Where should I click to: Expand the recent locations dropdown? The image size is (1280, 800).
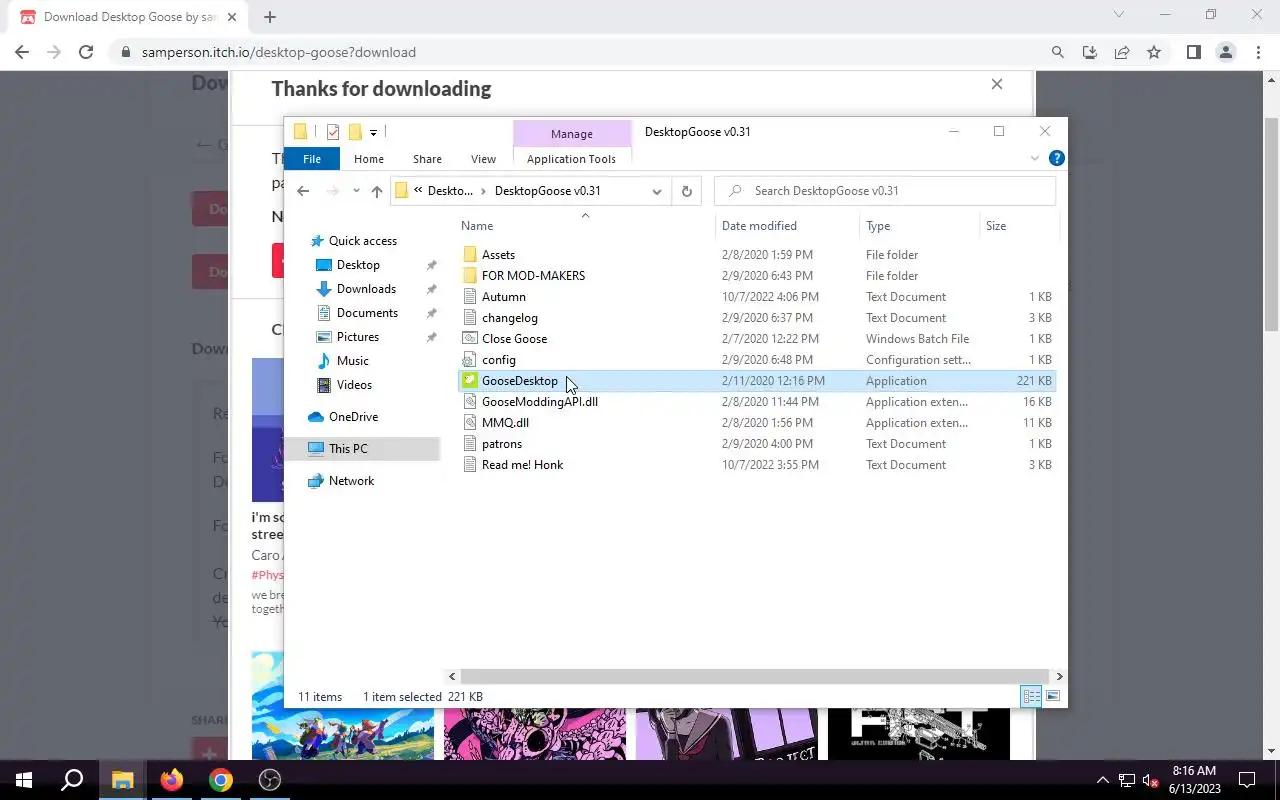[x=356, y=191]
